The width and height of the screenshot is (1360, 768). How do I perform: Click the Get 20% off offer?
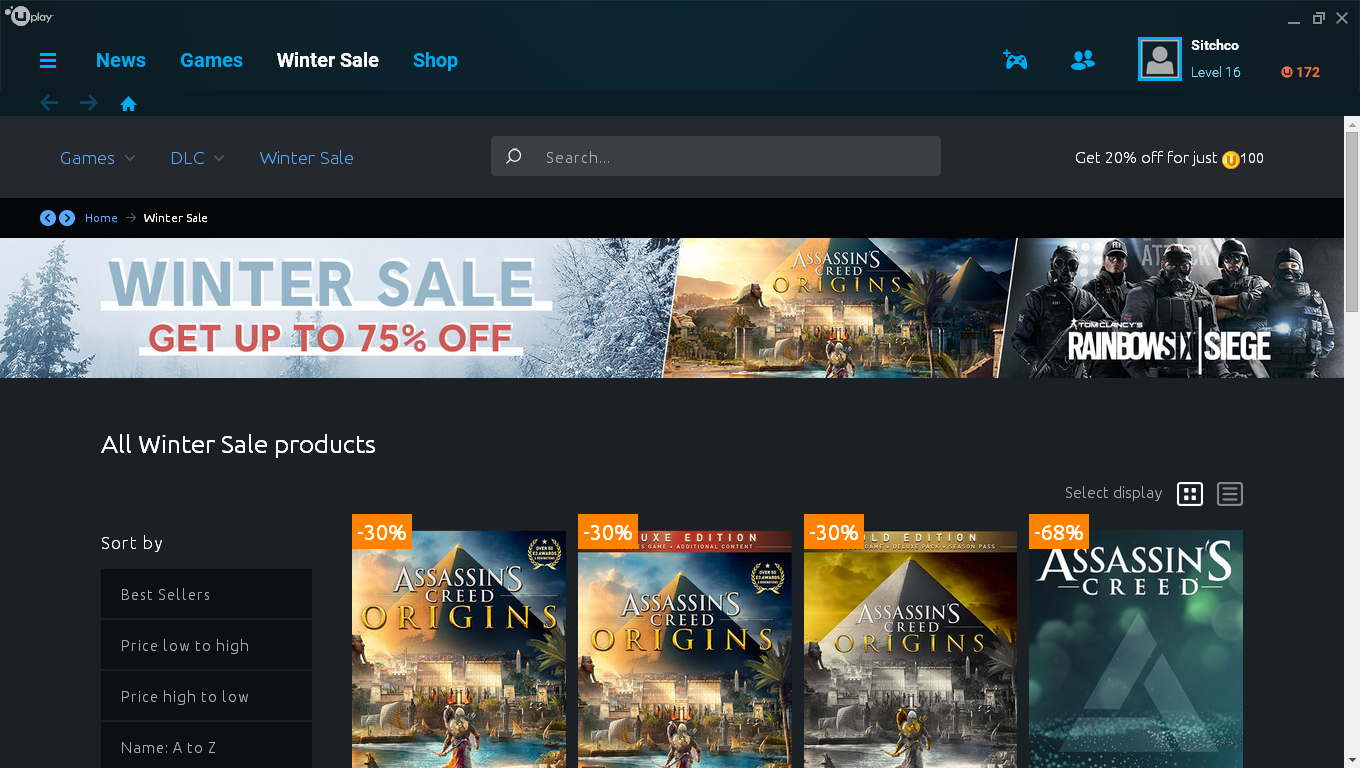[1169, 158]
